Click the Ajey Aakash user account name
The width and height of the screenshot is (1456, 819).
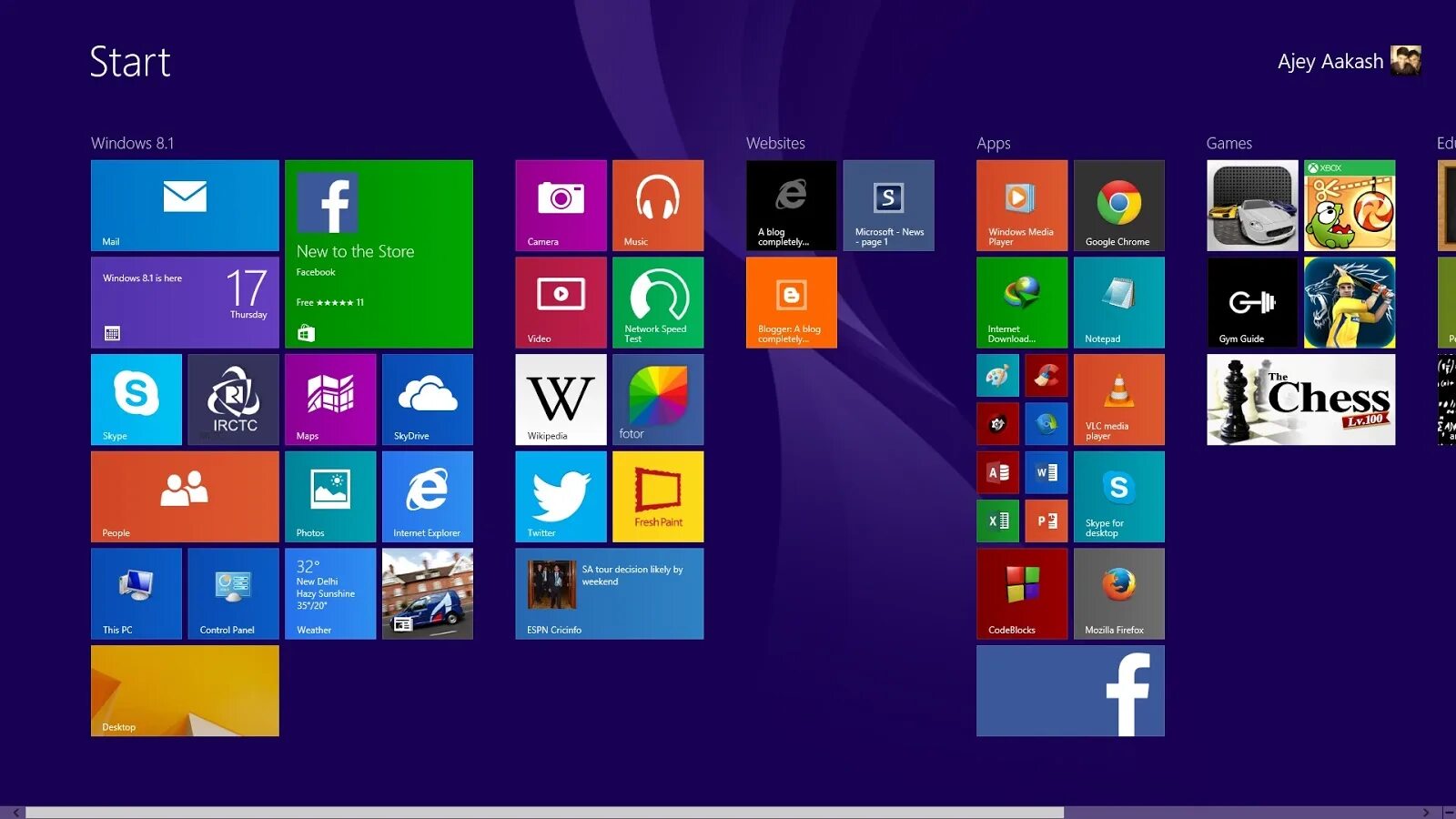[x=1330, y=62]
